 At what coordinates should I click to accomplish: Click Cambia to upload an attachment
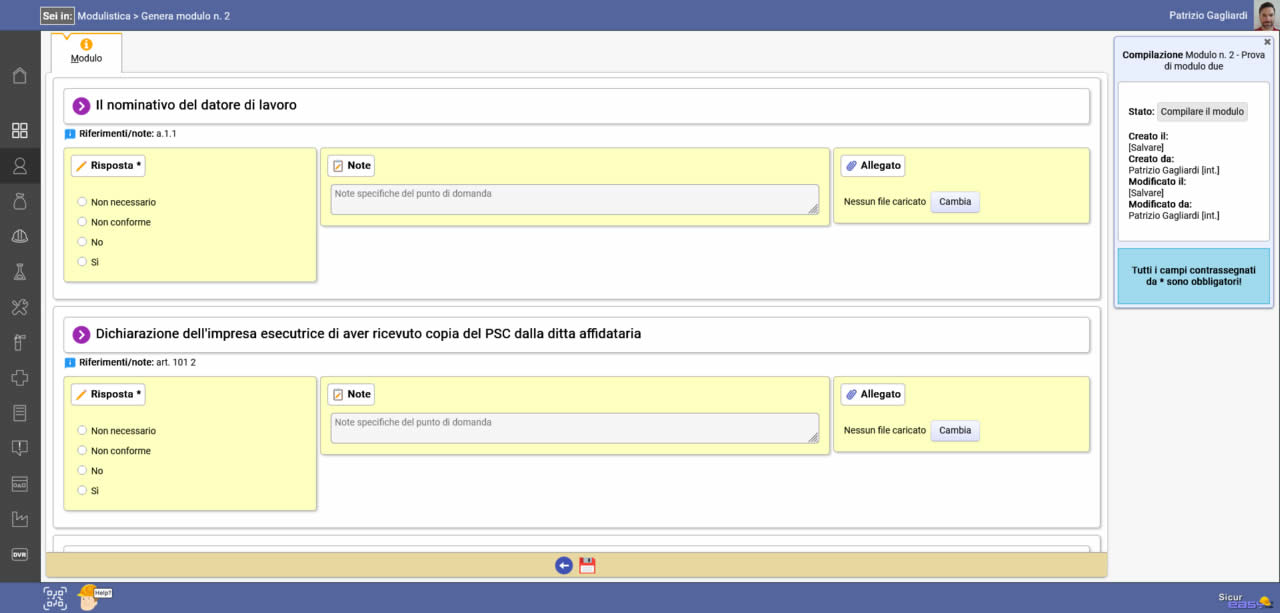[x=955, y=201]
